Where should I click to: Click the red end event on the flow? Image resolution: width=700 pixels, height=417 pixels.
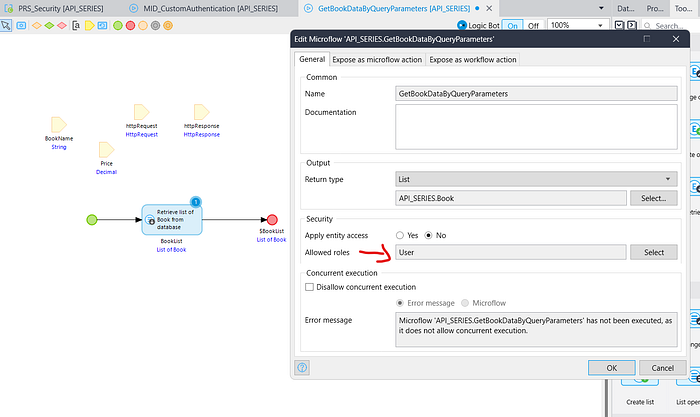coord(270,219)
